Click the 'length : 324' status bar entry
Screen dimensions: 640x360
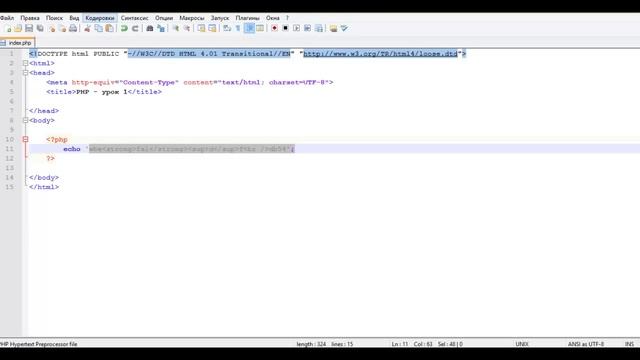tap(311, 344)
